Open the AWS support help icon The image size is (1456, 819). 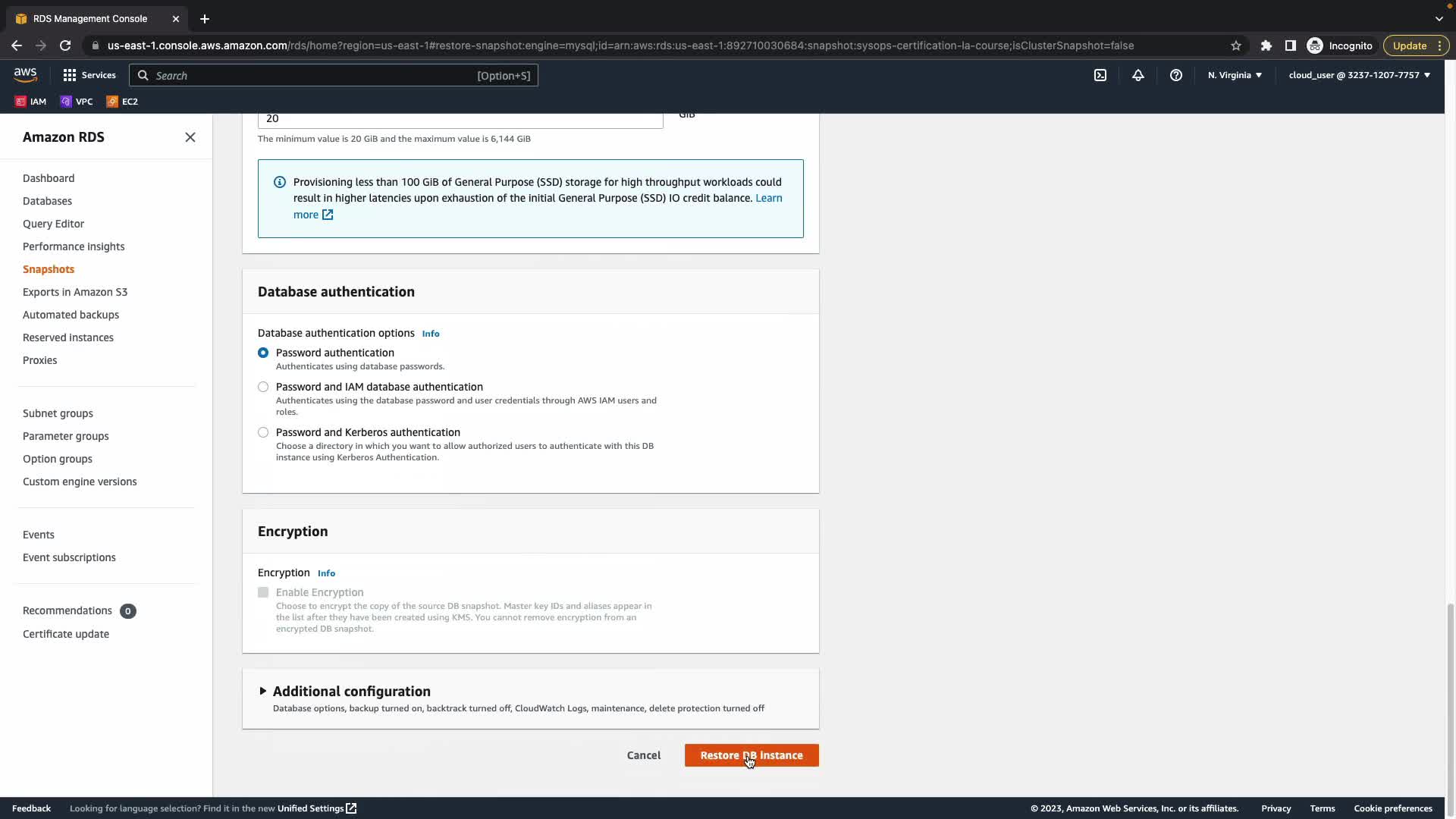(1176, 75)
